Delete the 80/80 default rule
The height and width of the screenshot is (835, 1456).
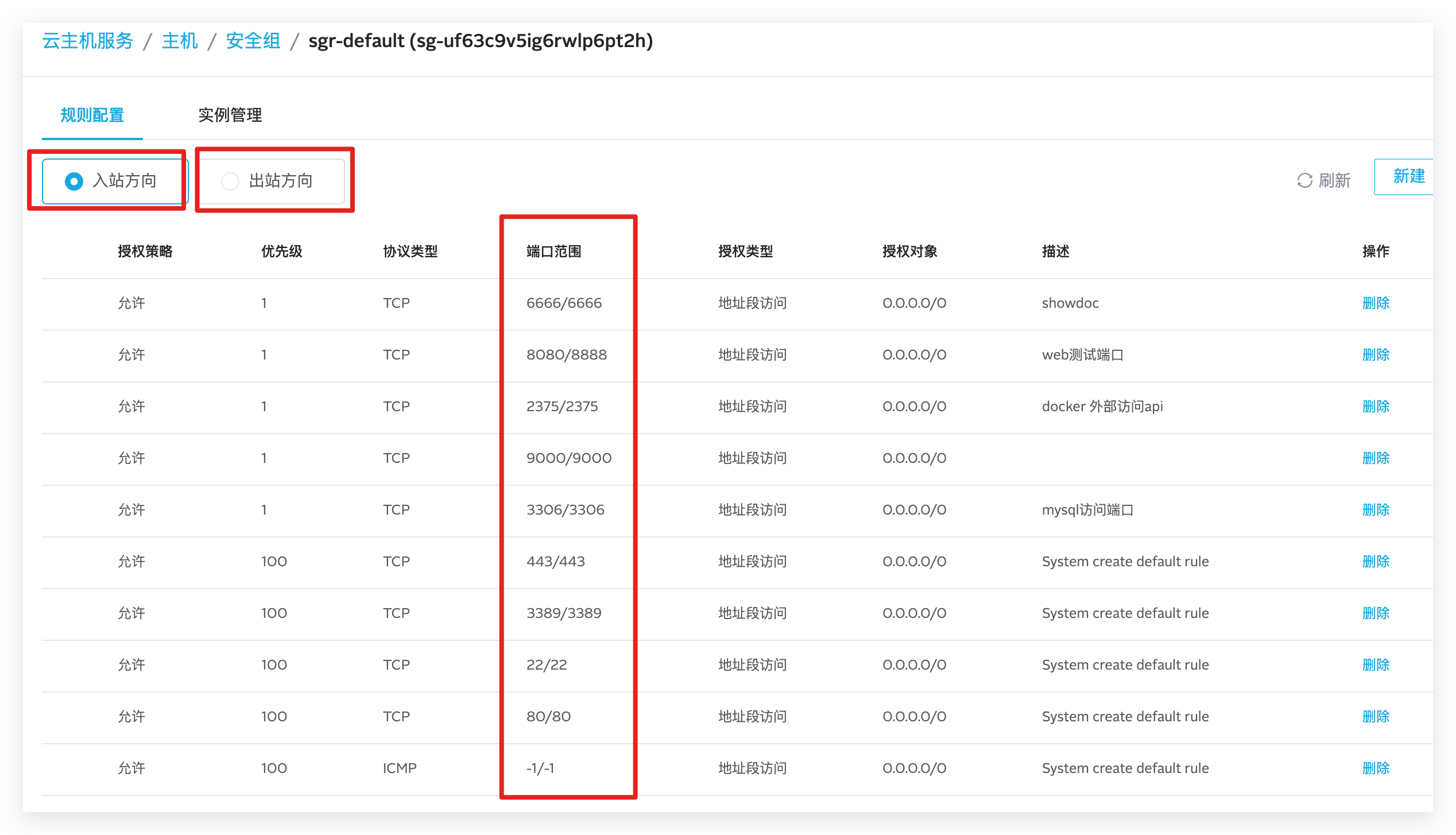[x=1375, y=717]
